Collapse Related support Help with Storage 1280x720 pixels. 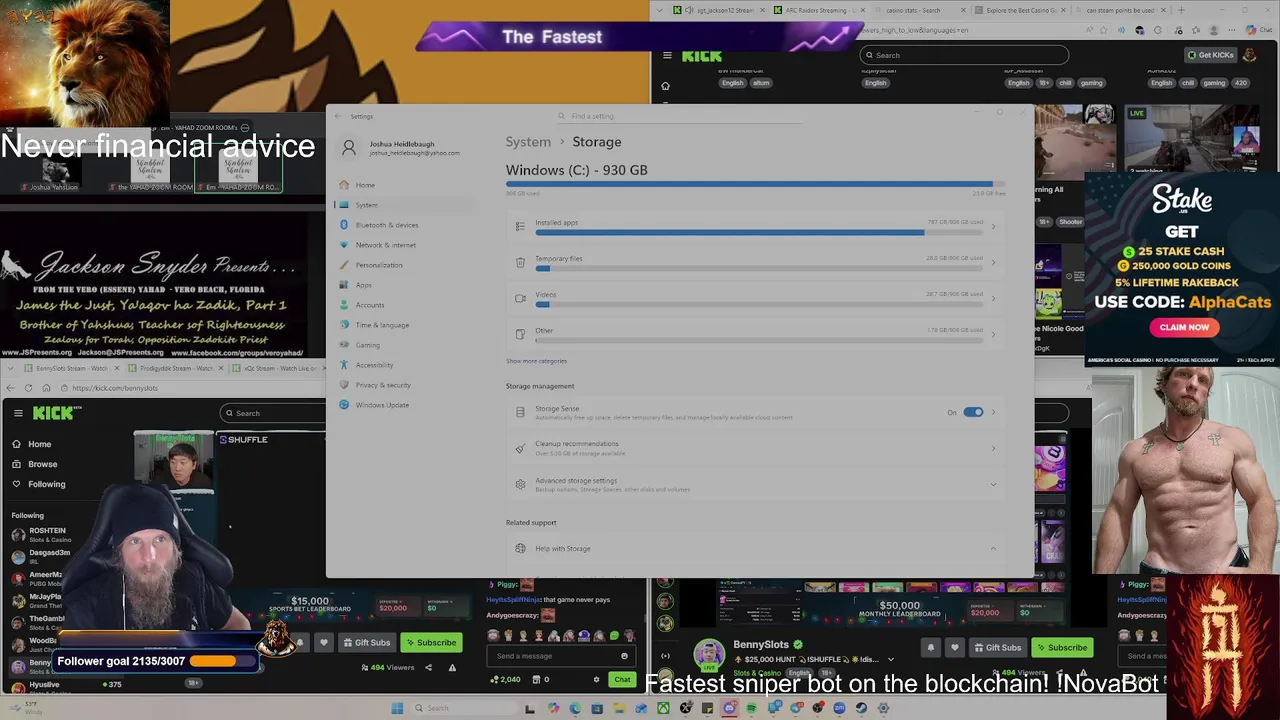point(993,548)
